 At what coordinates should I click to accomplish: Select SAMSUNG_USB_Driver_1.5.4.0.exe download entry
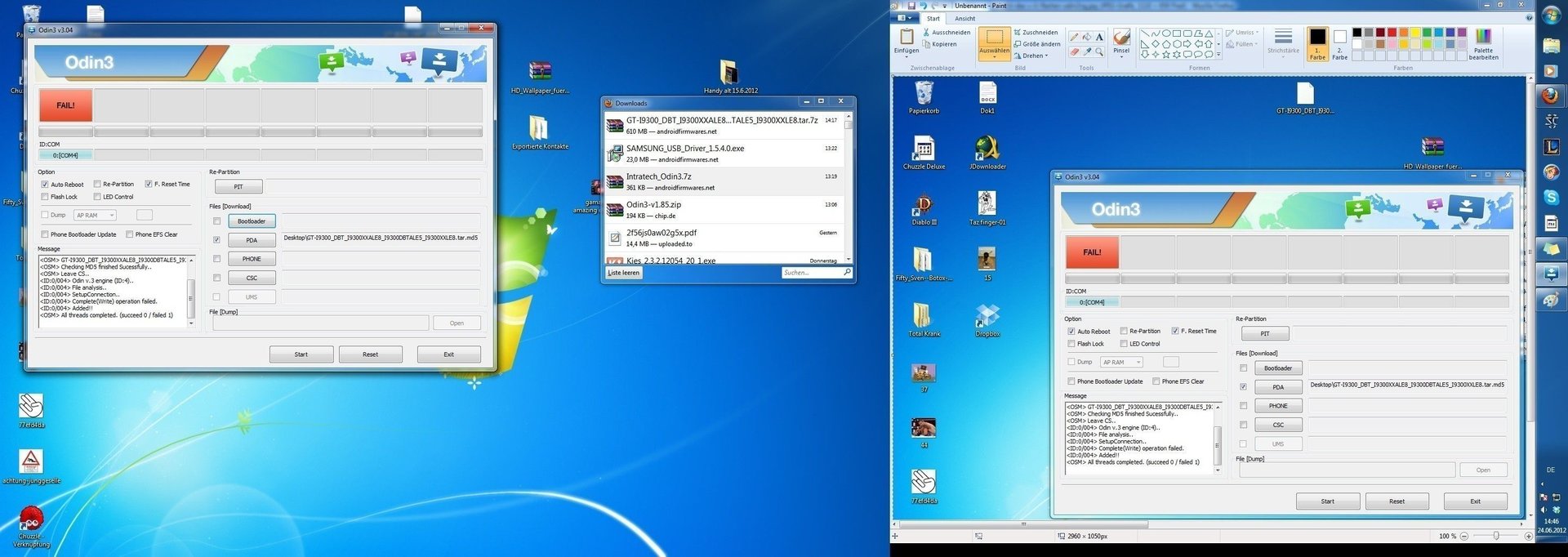[x=724, y=154]
